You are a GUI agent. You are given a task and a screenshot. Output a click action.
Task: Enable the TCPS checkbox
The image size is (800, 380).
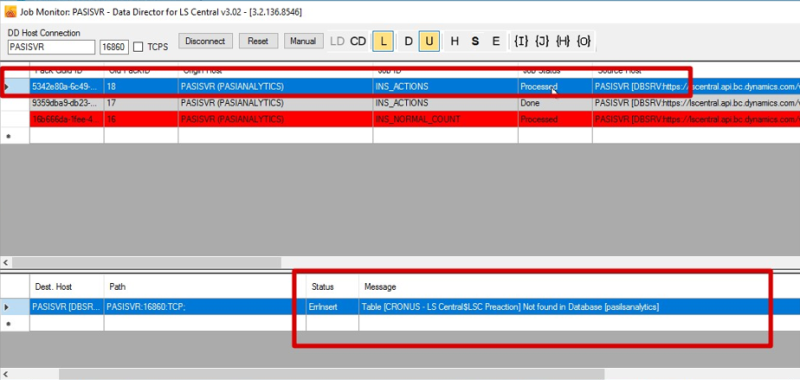coord(138,47)
